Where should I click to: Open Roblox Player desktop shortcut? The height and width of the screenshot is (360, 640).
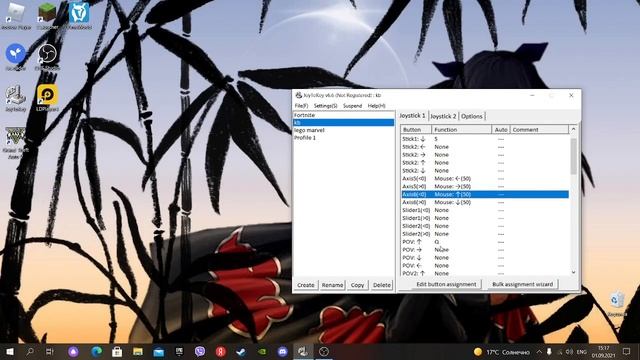coord(16,16)
